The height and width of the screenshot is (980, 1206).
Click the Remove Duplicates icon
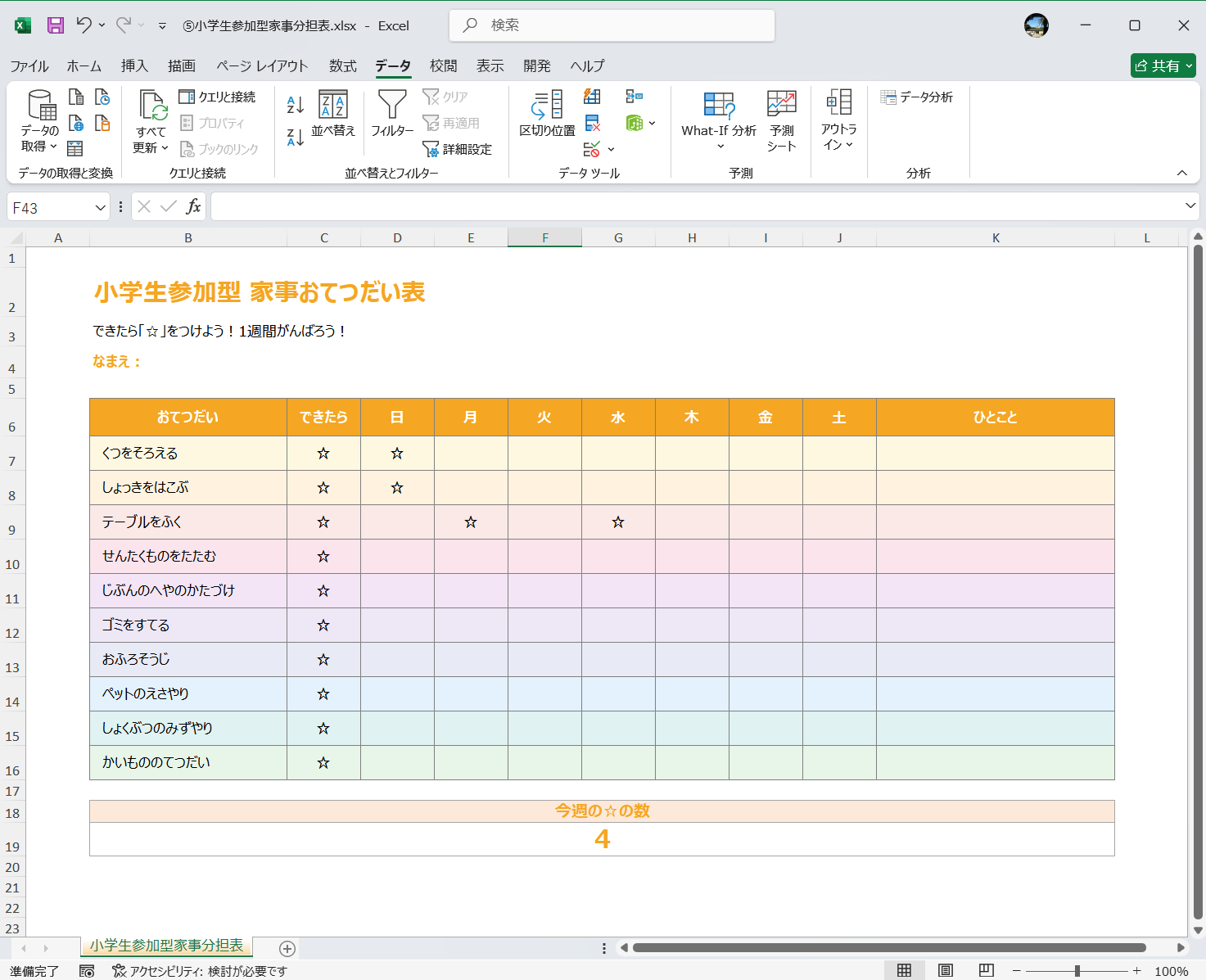coord(593,124)
